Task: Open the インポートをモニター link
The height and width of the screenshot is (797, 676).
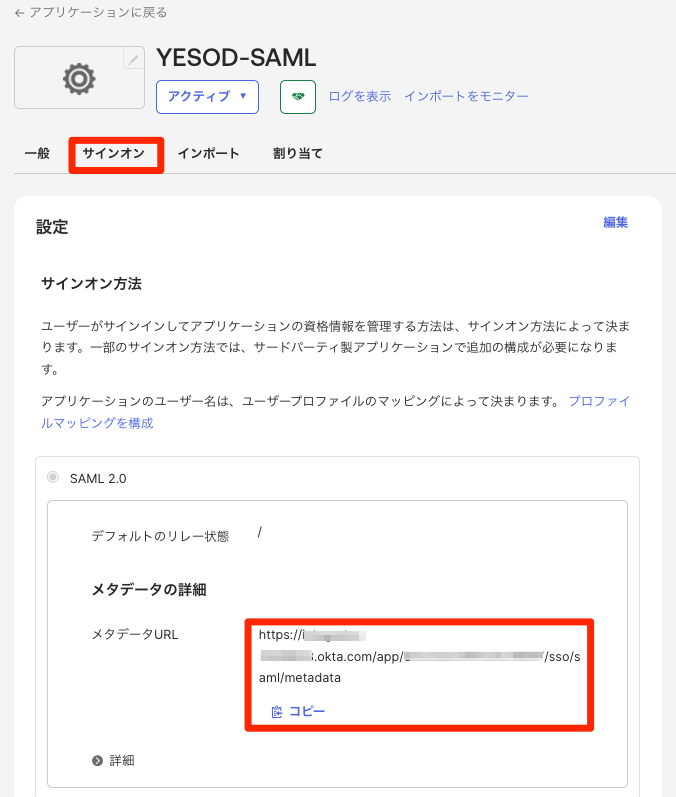Action: click(x=466, y=96)
